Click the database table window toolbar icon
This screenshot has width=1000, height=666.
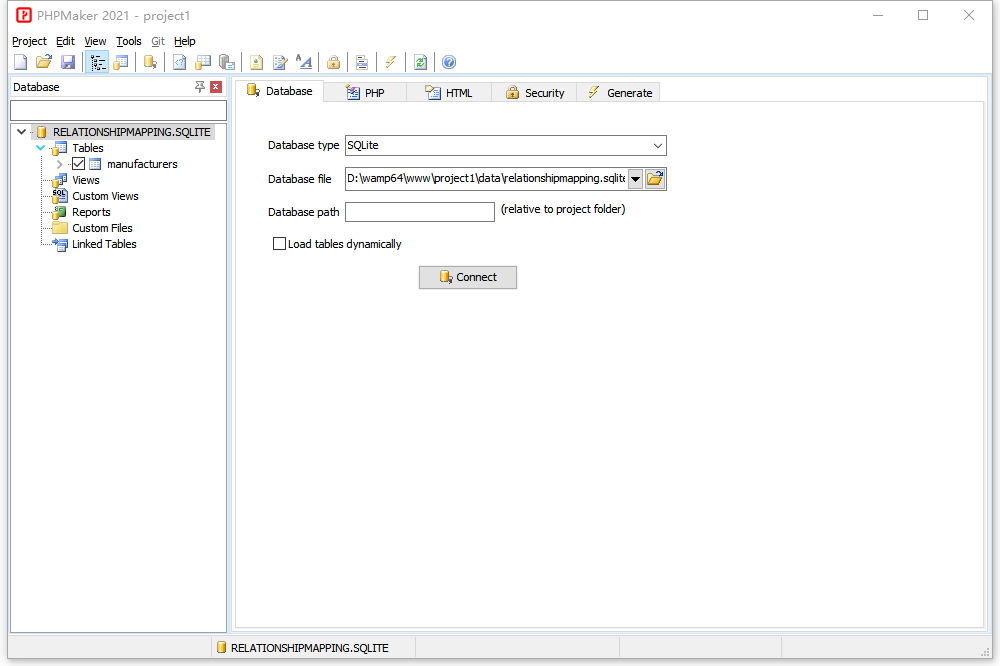[121, 62]
